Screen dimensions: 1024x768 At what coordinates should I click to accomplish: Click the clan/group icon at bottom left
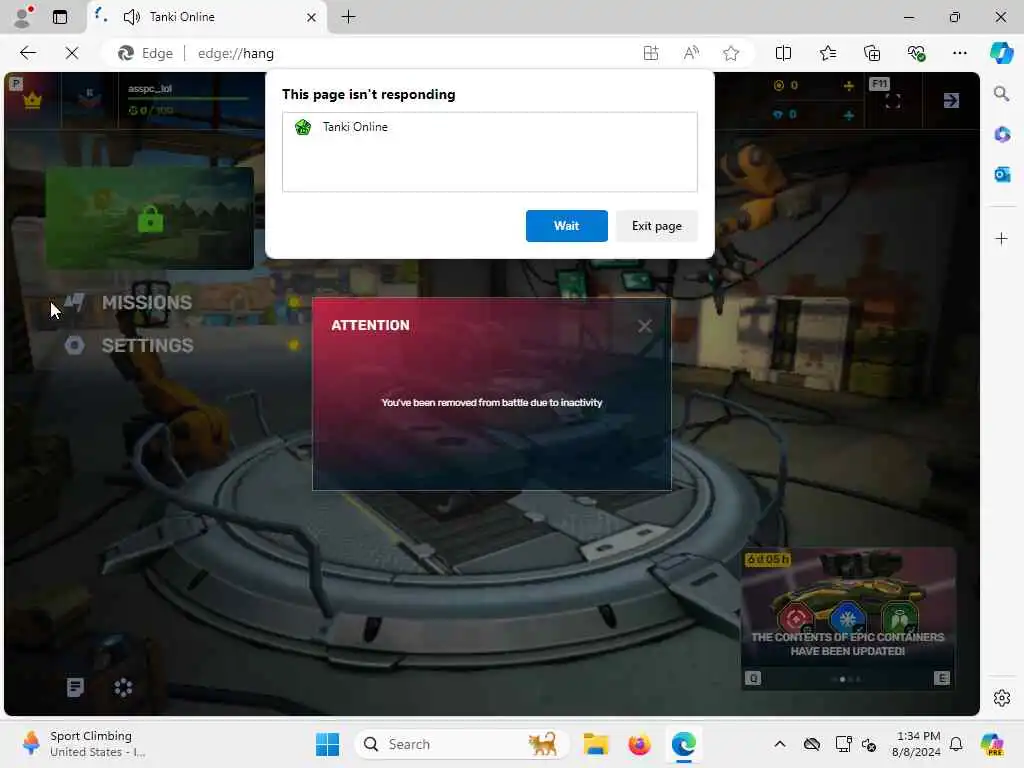[123, 687]
